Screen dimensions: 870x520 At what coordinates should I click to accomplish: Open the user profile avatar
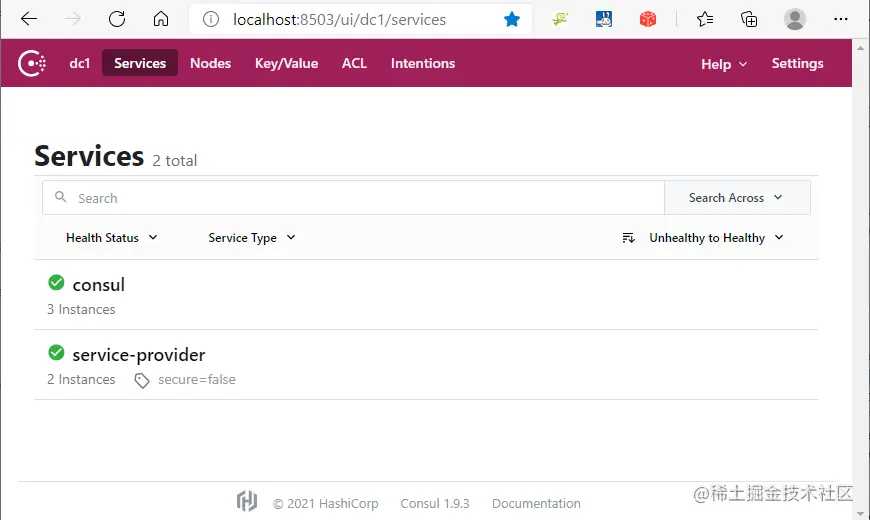click(795, 19)
